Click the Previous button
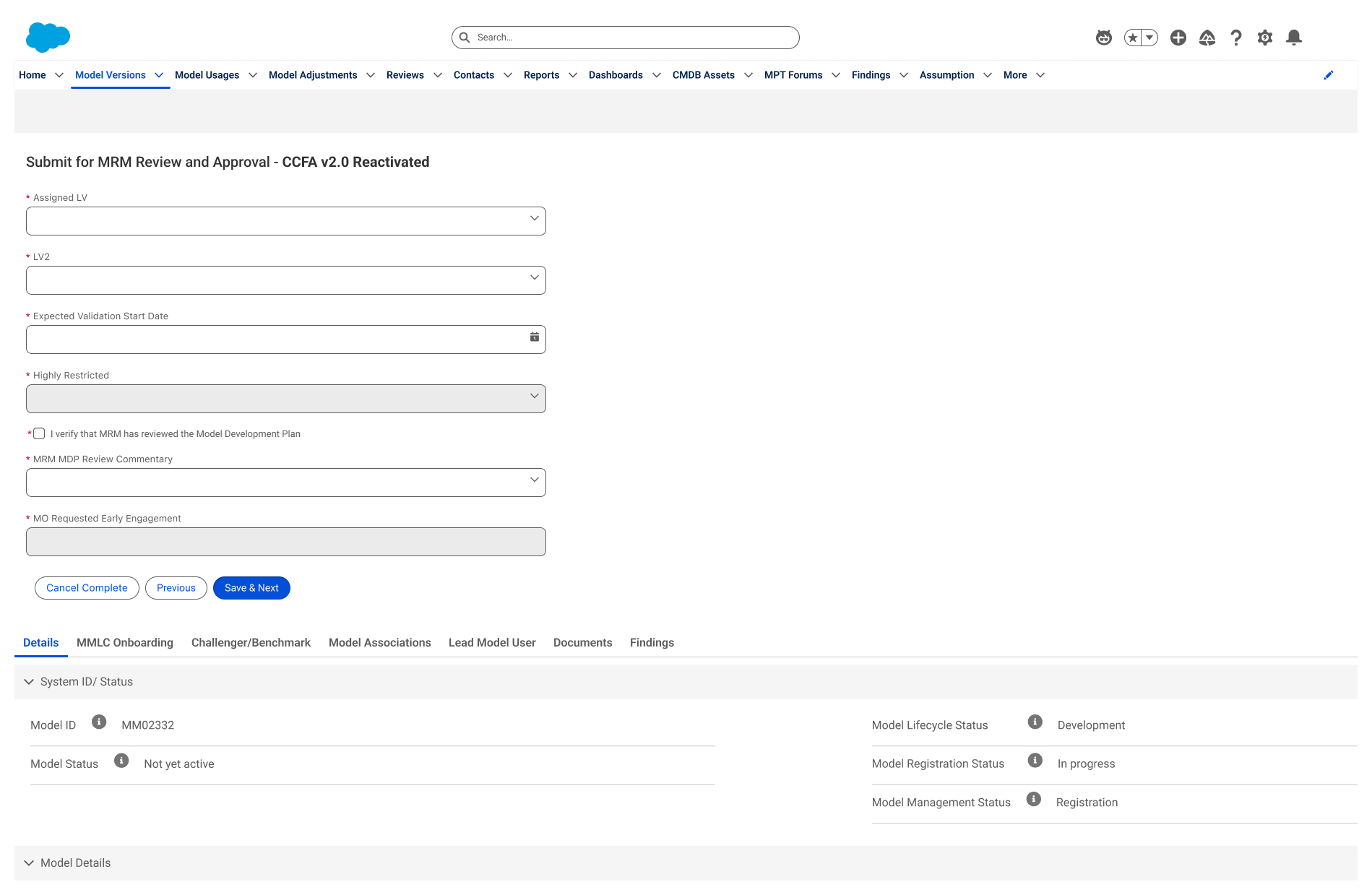This screenshot has height=895, width=1372. pos(176,588)
